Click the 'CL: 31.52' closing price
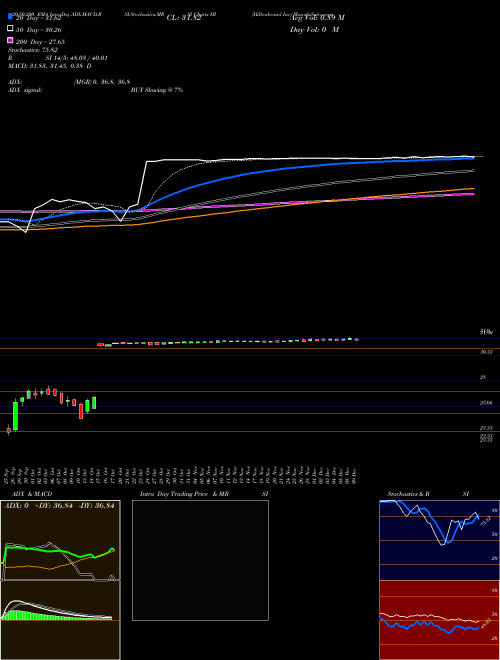 [184, 18]
